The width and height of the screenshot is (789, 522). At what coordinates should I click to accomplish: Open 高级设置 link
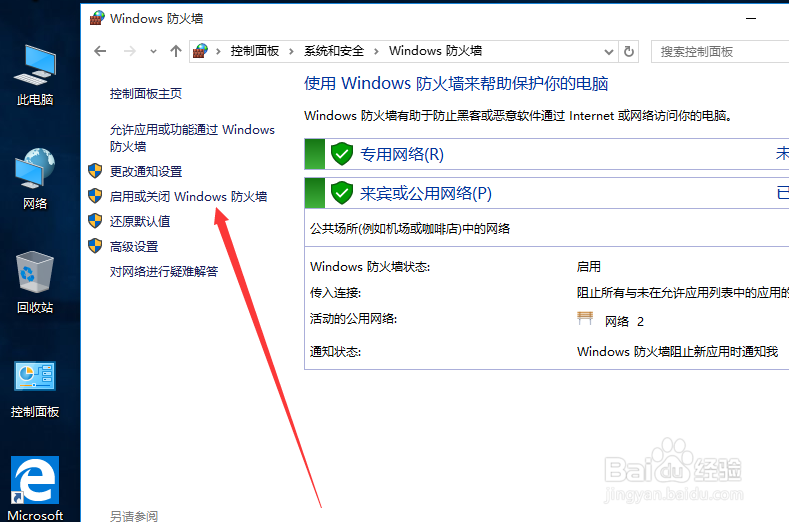coord(134,247)
